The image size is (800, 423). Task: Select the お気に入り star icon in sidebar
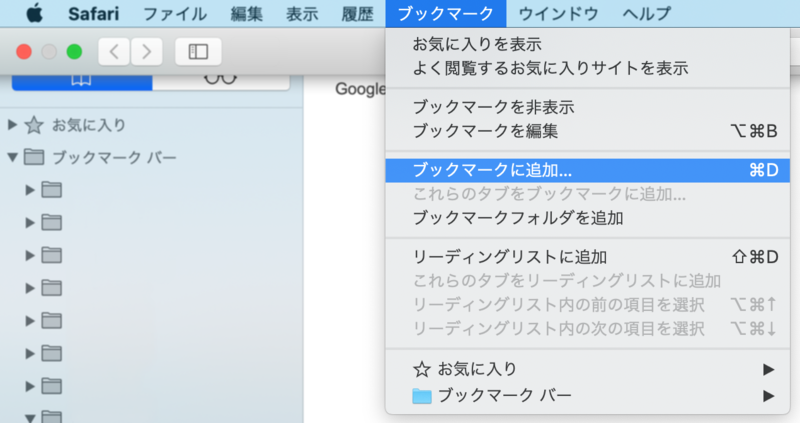tap(34, 125)
